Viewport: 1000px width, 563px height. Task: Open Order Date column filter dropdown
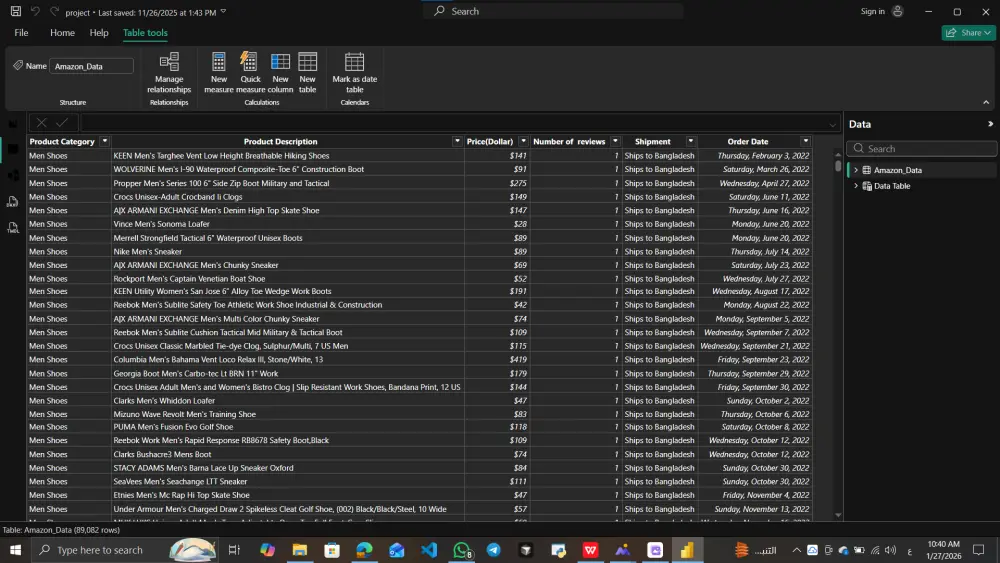click(x=805, y=142)
